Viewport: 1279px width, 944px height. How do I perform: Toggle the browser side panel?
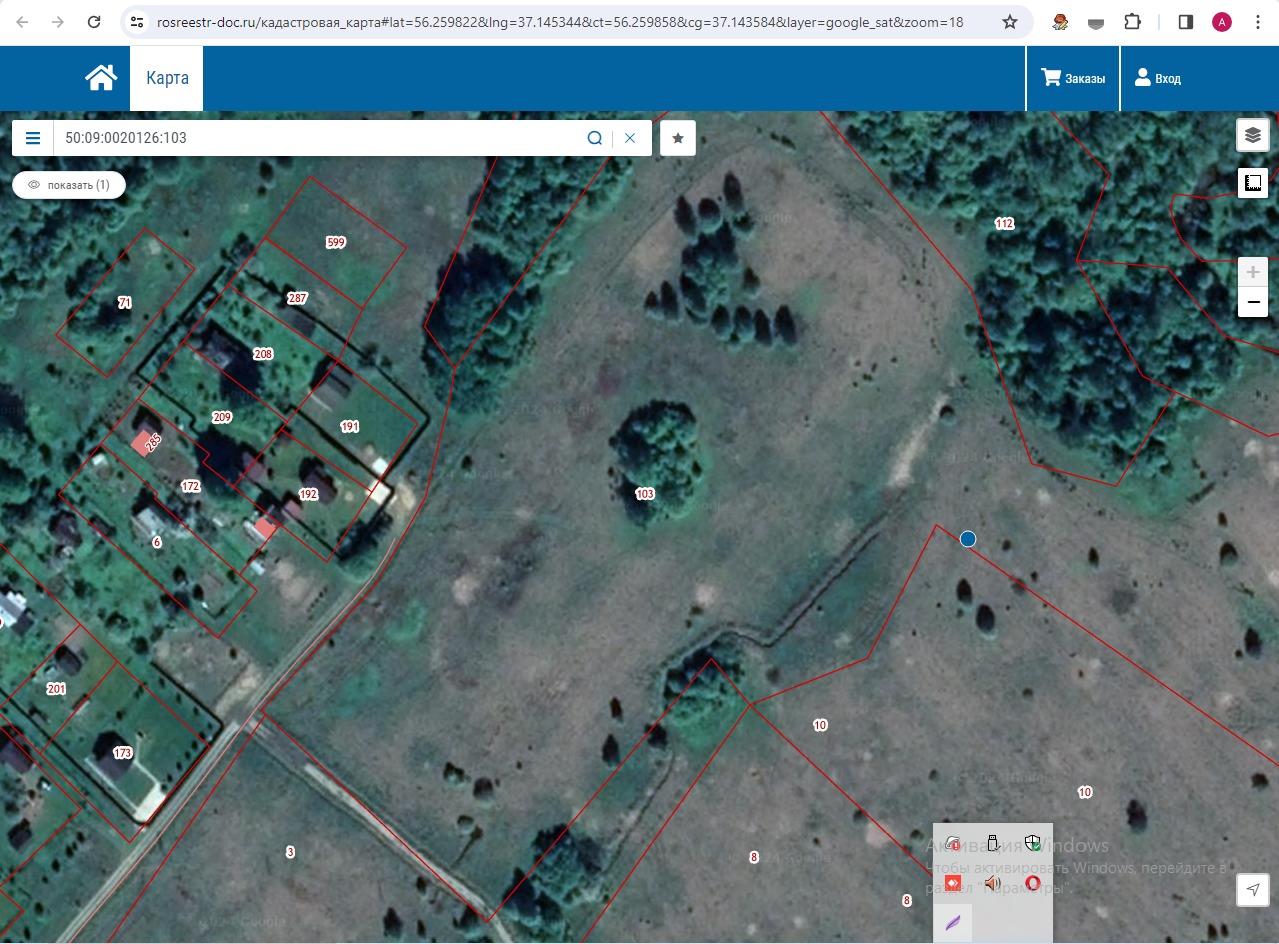click(x=1186, y=21)
